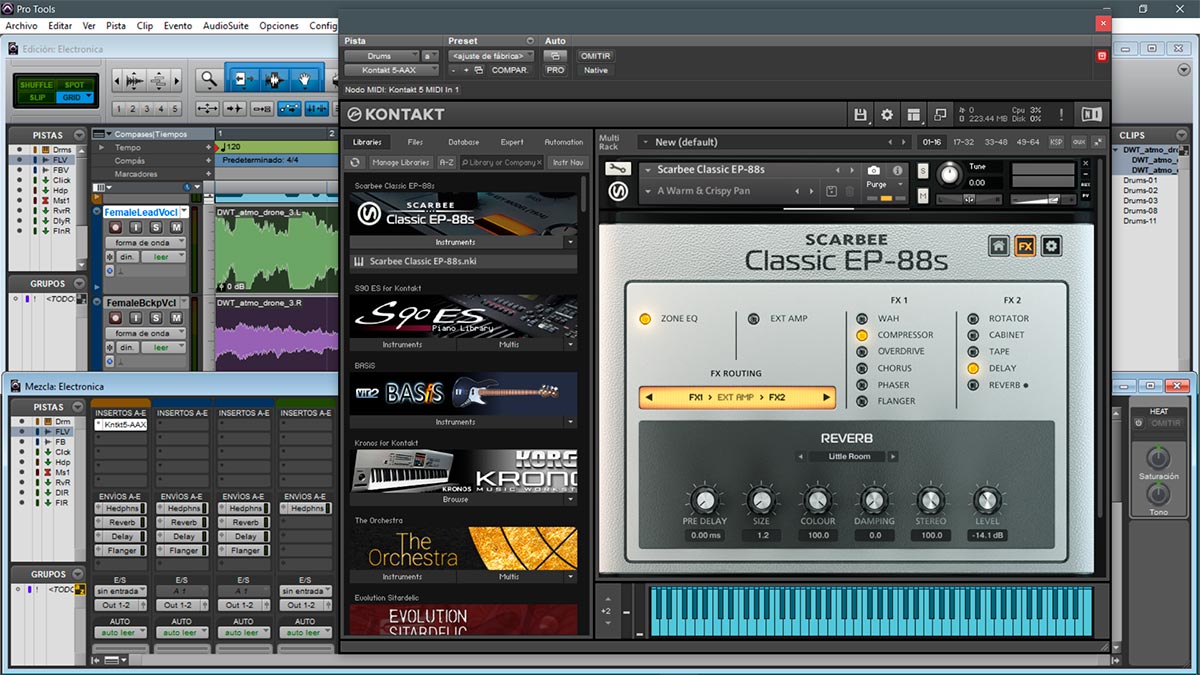
Task: Open the Drums track selector dropdown
Action: coord(381,56)
